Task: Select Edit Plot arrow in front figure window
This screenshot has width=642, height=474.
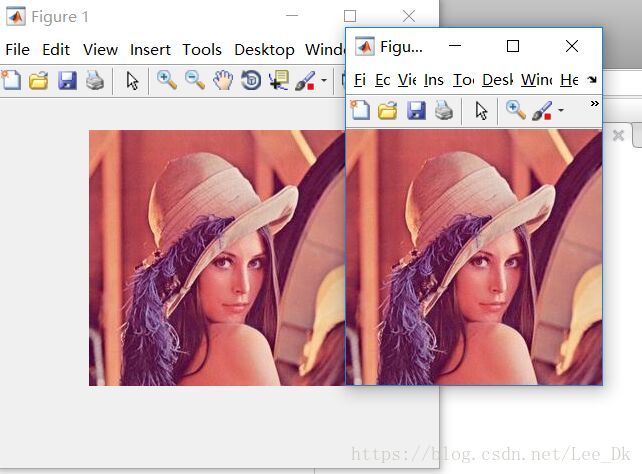Action: [482, 111]
